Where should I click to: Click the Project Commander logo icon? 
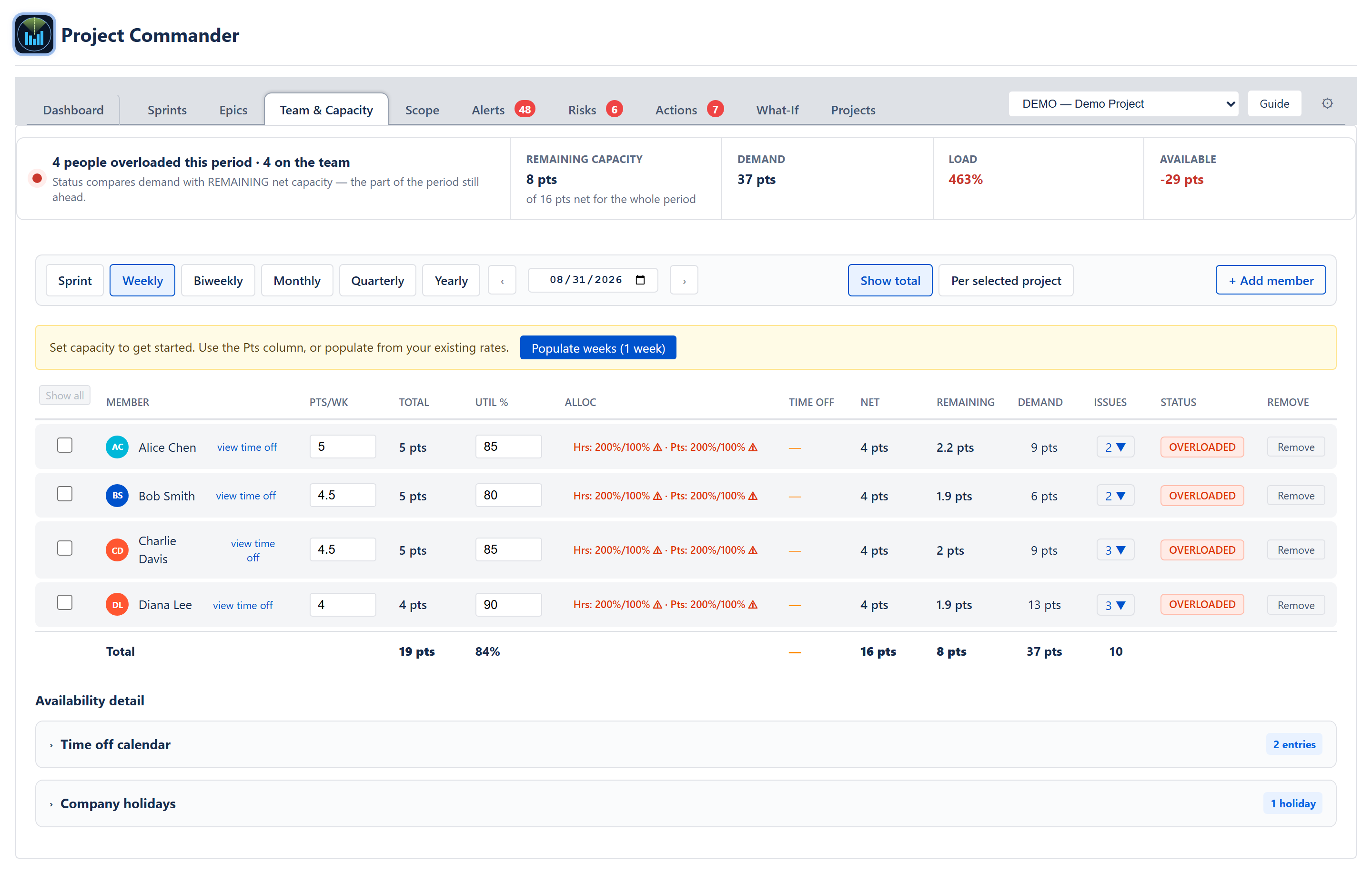point(34,35)
